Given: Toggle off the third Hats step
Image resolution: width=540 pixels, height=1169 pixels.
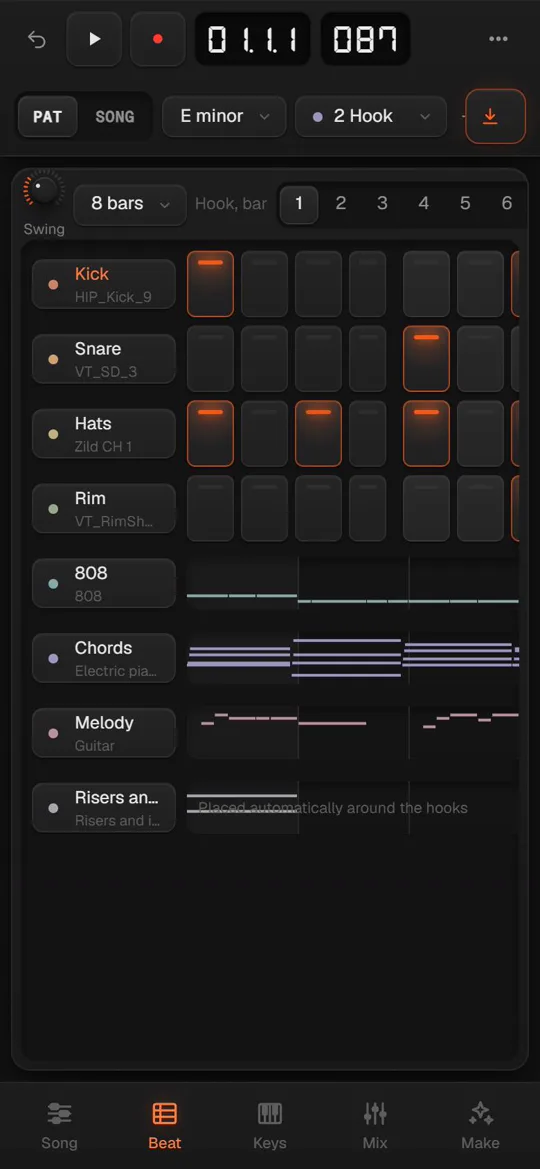Looking at the screenshot, I should pos(318,434).
